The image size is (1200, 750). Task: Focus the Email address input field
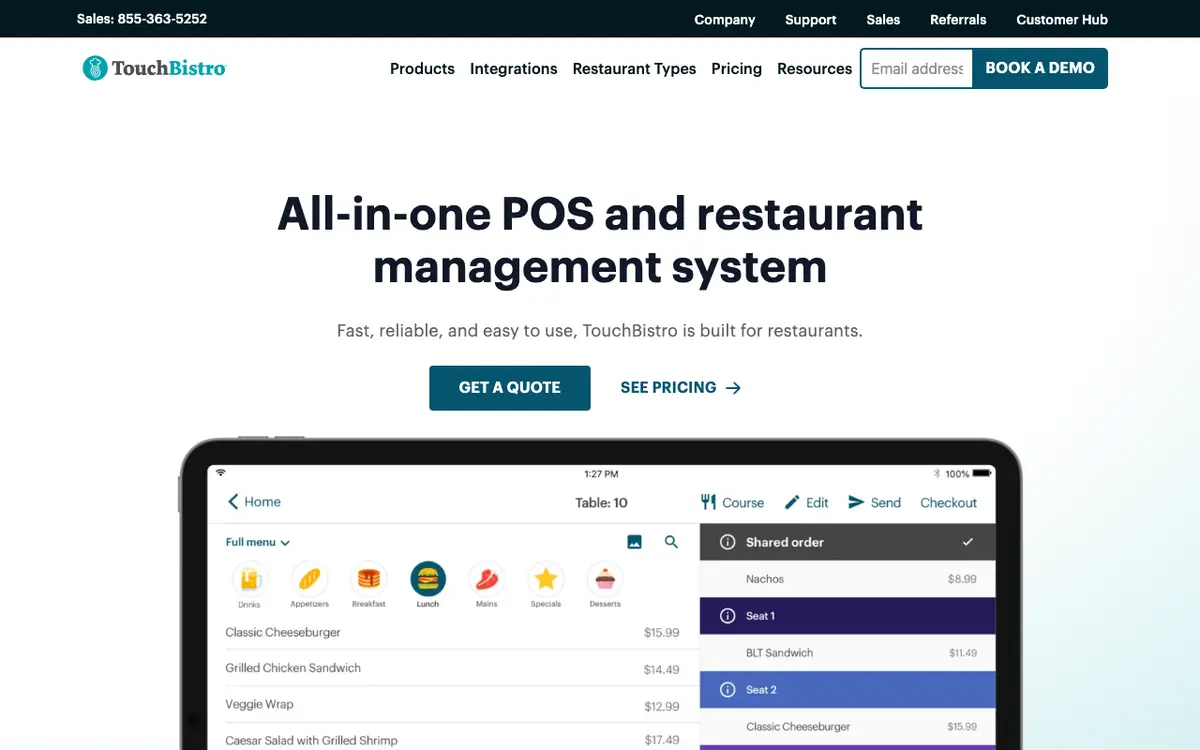(x=917, y=68)
